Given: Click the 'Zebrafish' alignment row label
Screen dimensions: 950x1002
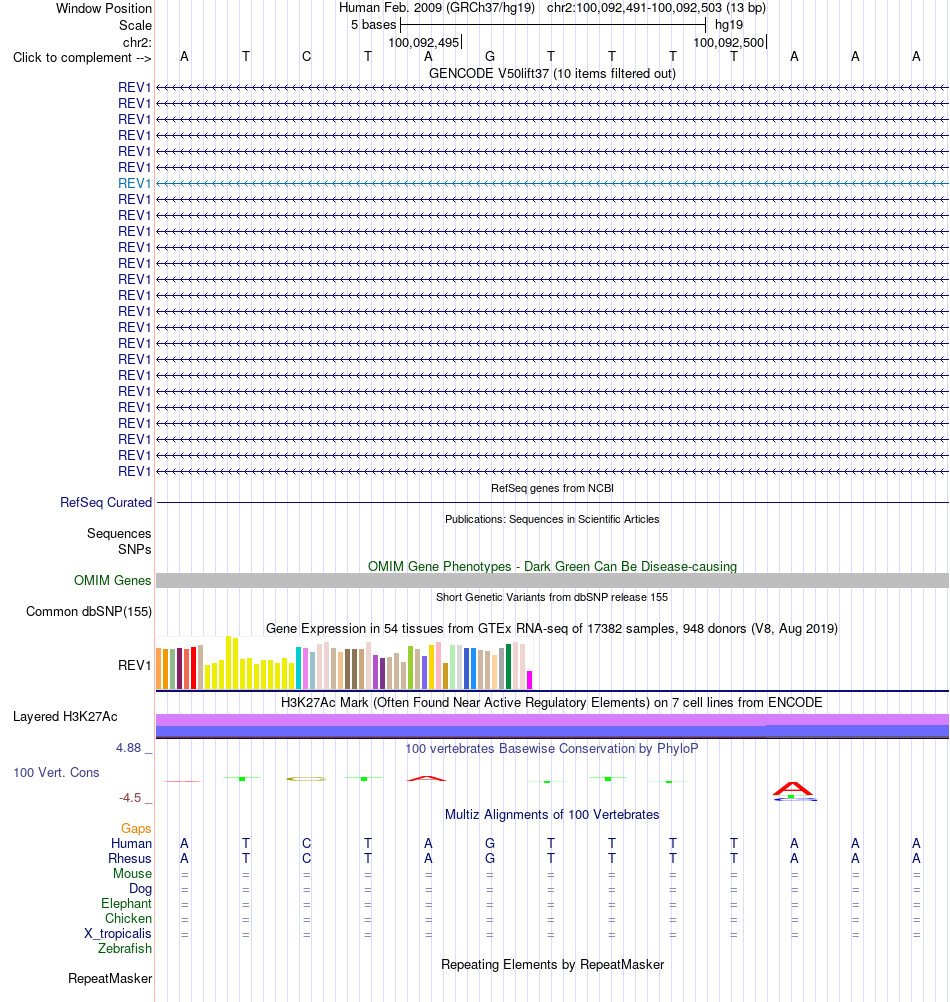Looking at the screenshot, I should click(125, 948).
